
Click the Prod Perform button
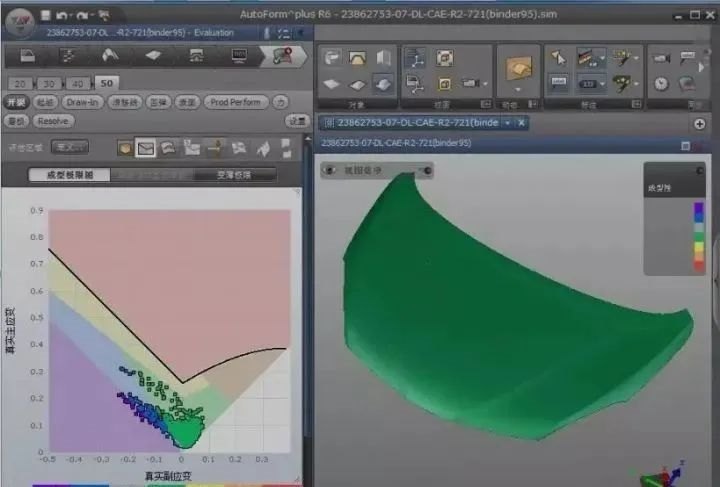point(235,102)
